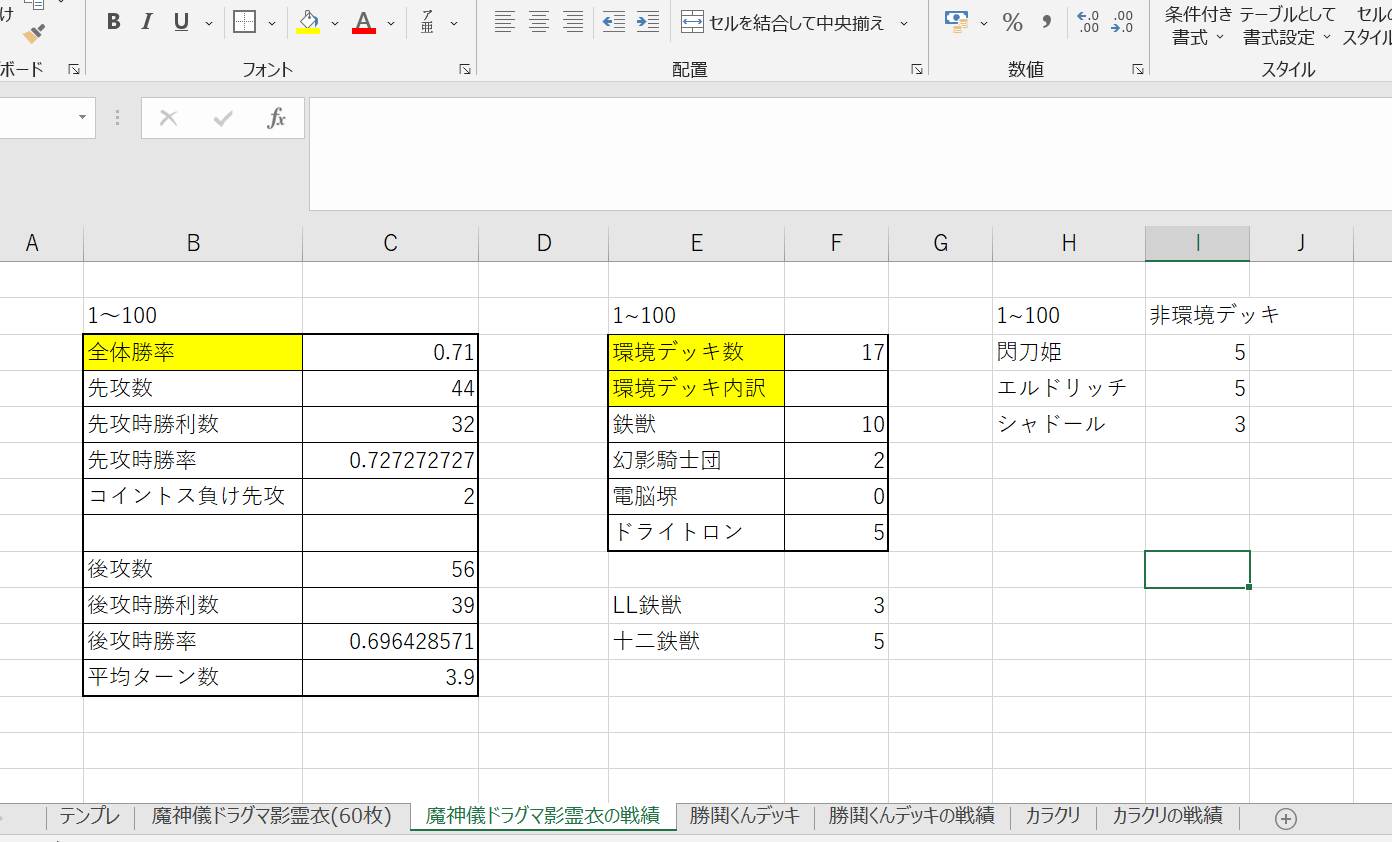
Task: Click the insert function fx icon
Action: [x=276, y=118]
